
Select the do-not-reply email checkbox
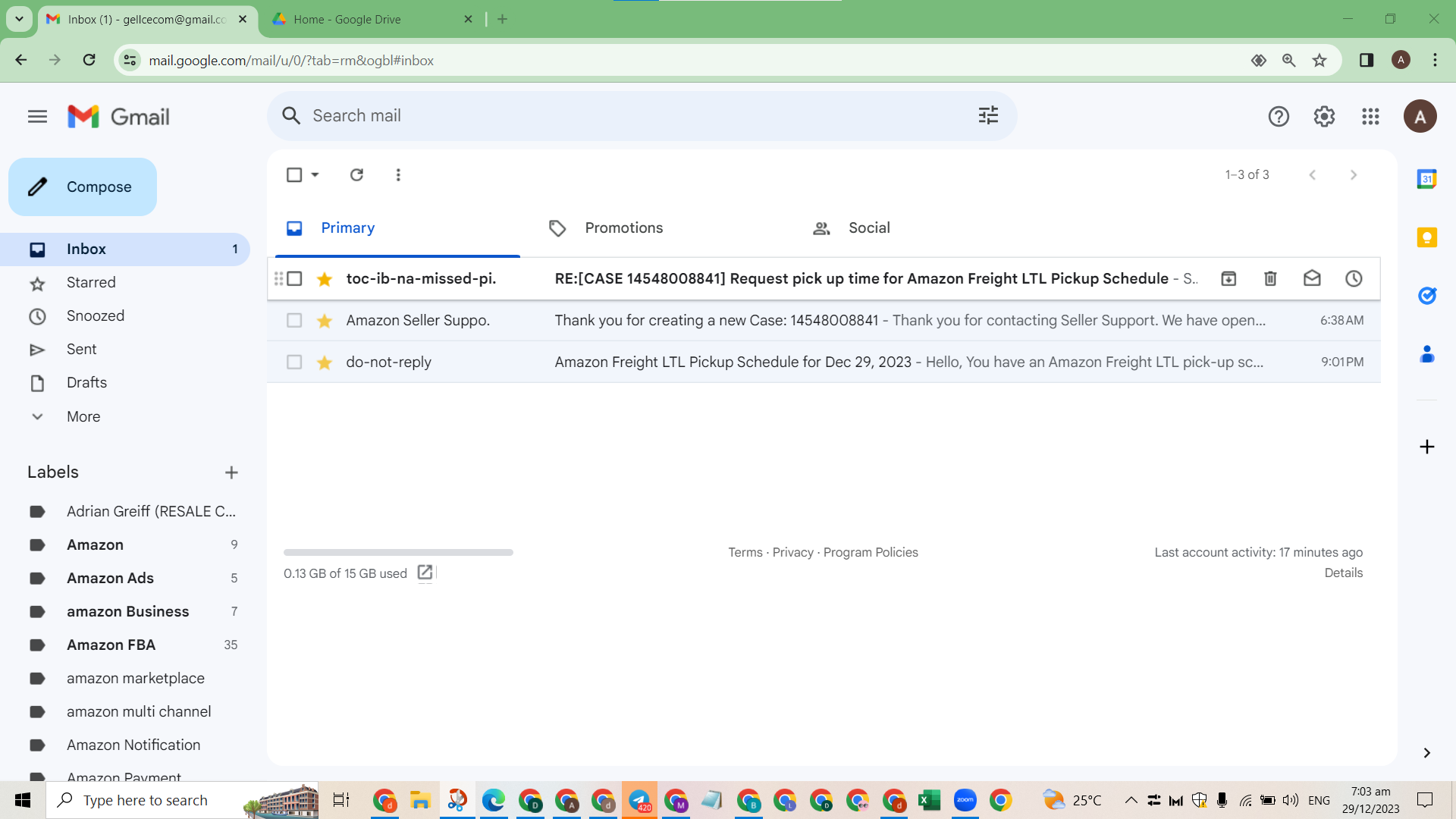294,362
